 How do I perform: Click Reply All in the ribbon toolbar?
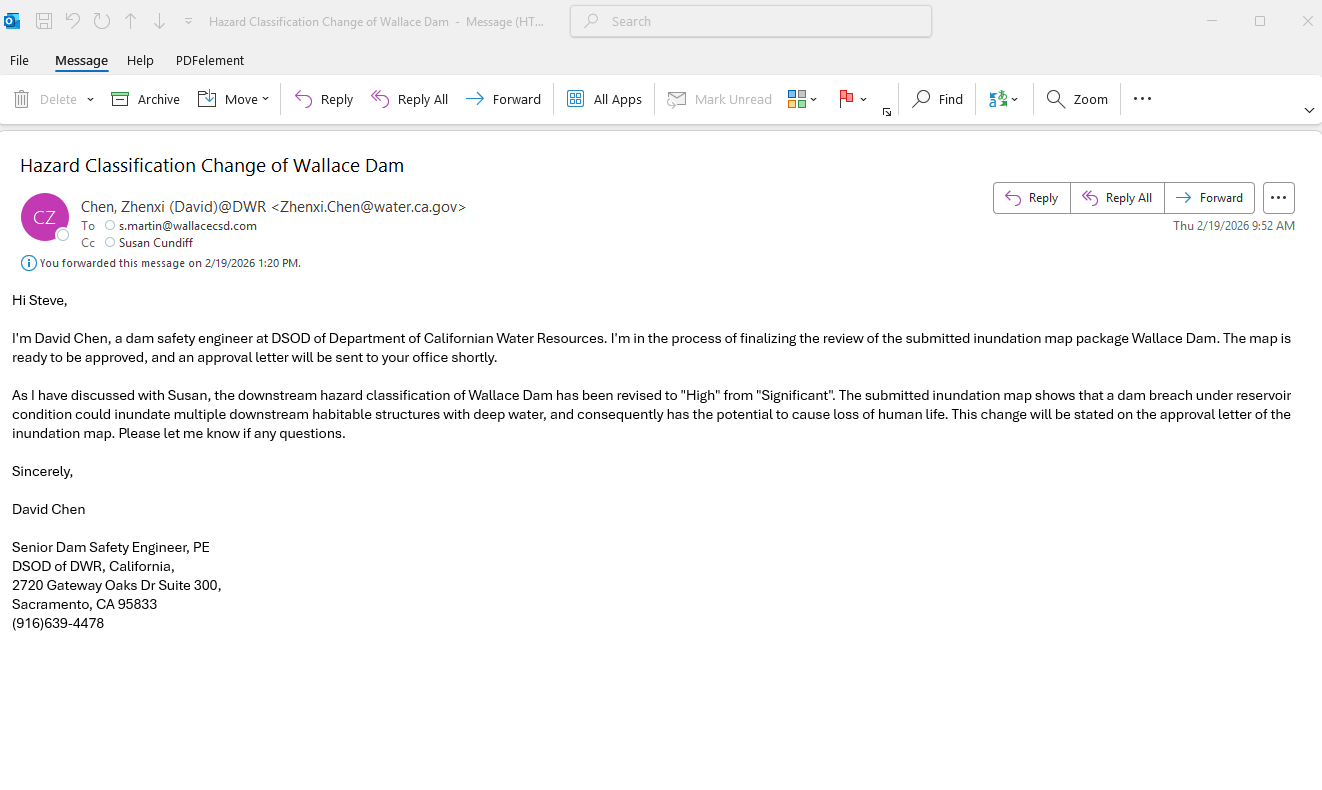coord(409,99)
